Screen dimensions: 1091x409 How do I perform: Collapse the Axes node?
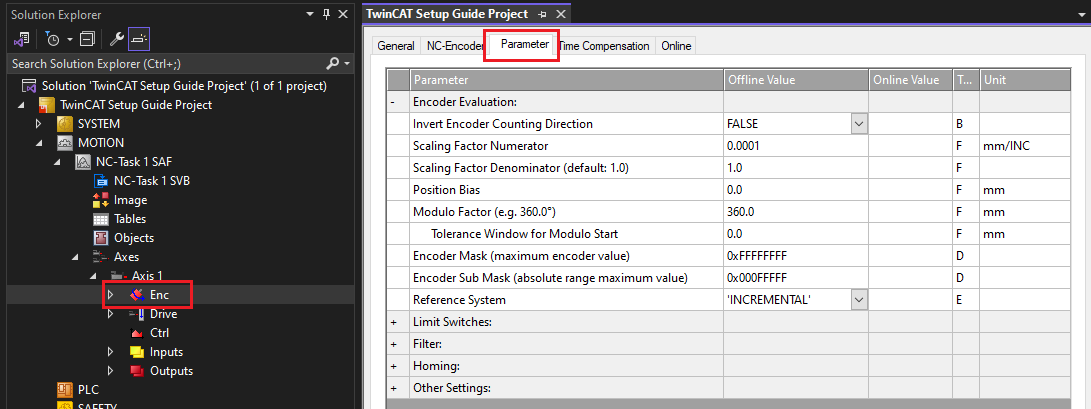(x=75, y=257)
